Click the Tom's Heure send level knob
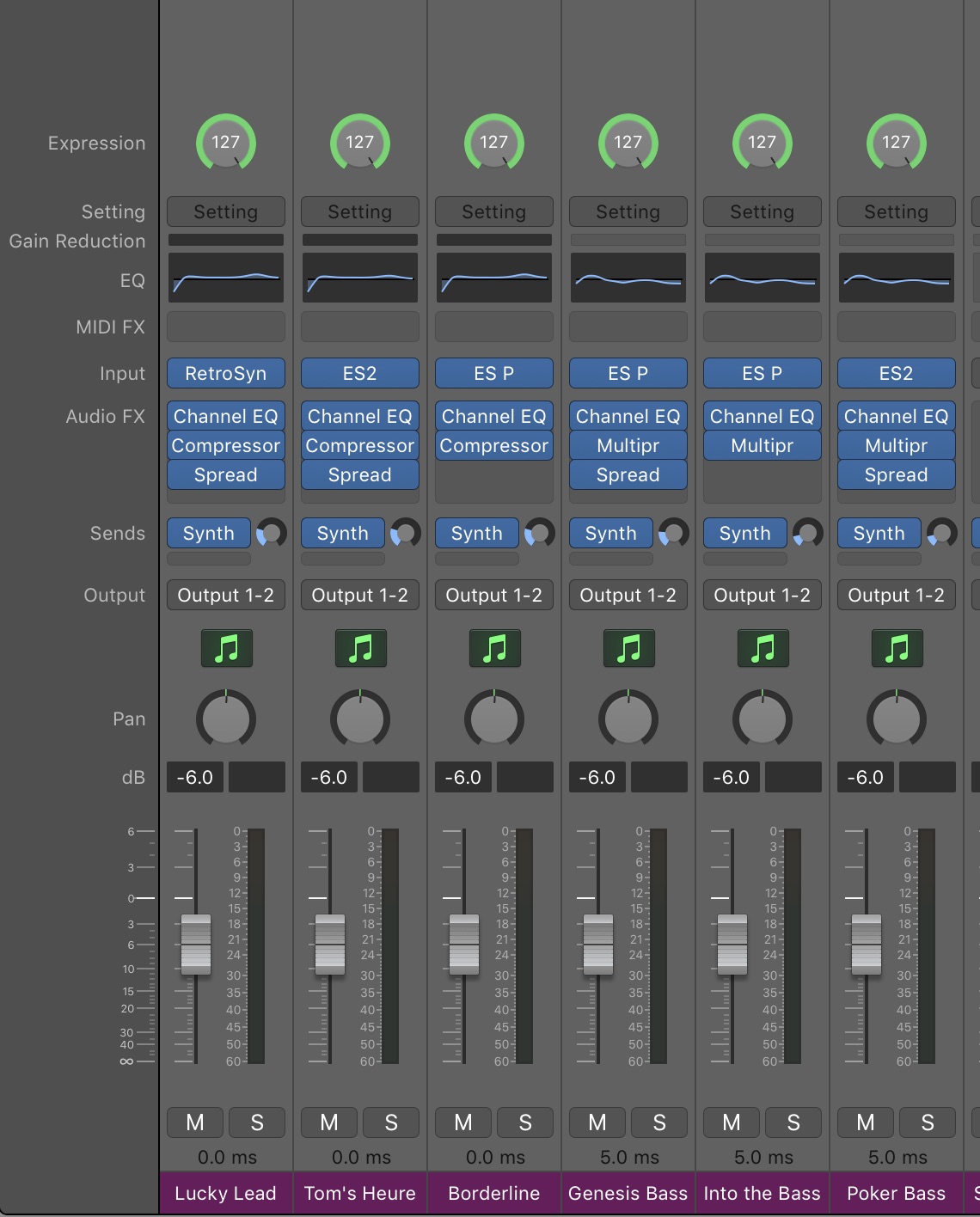Image resolution: width=980 pixels, height=1217 pixels. pyautogui.click(x=405, y=533)
